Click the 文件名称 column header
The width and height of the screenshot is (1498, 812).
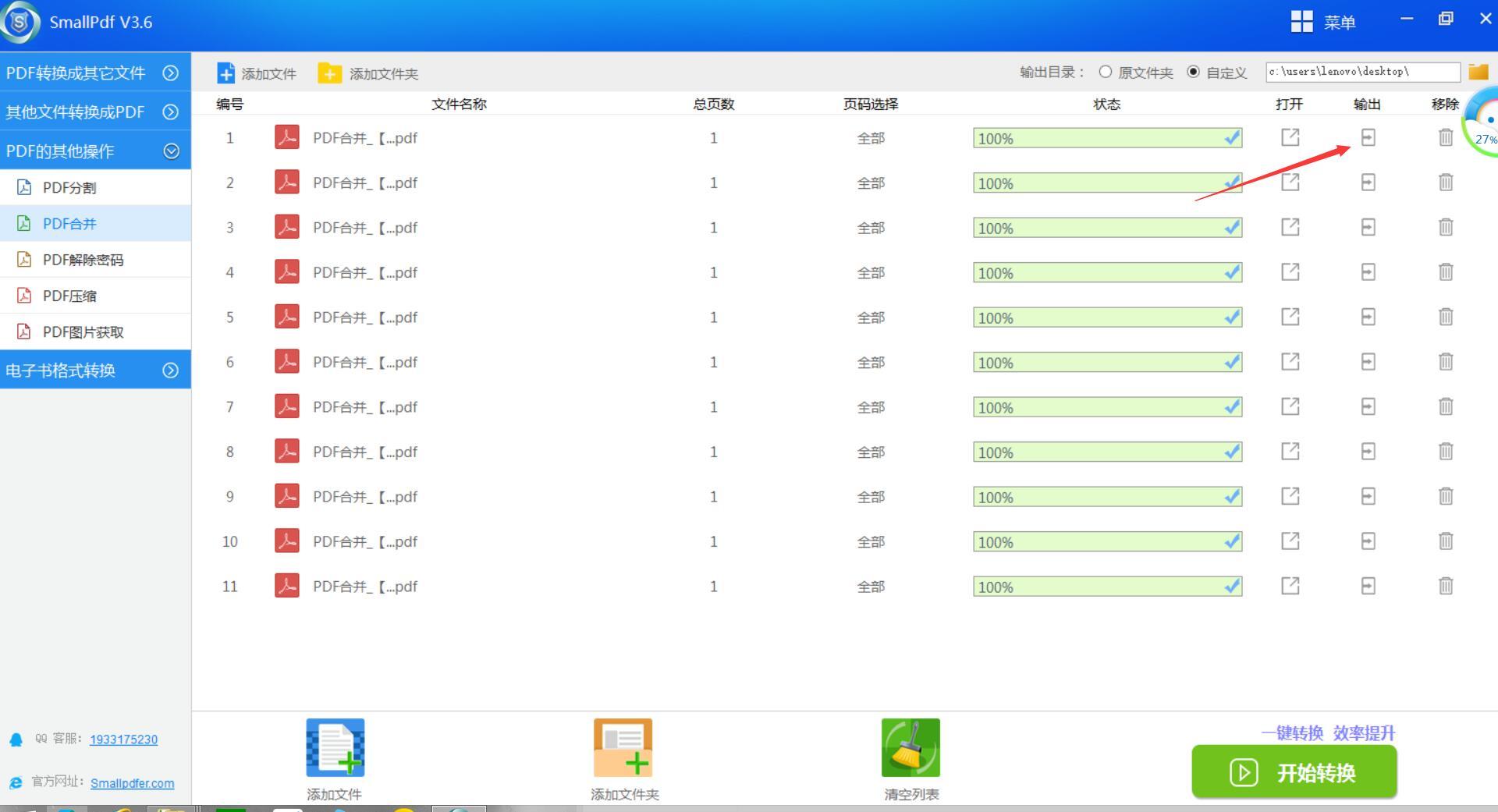[459, 104]
